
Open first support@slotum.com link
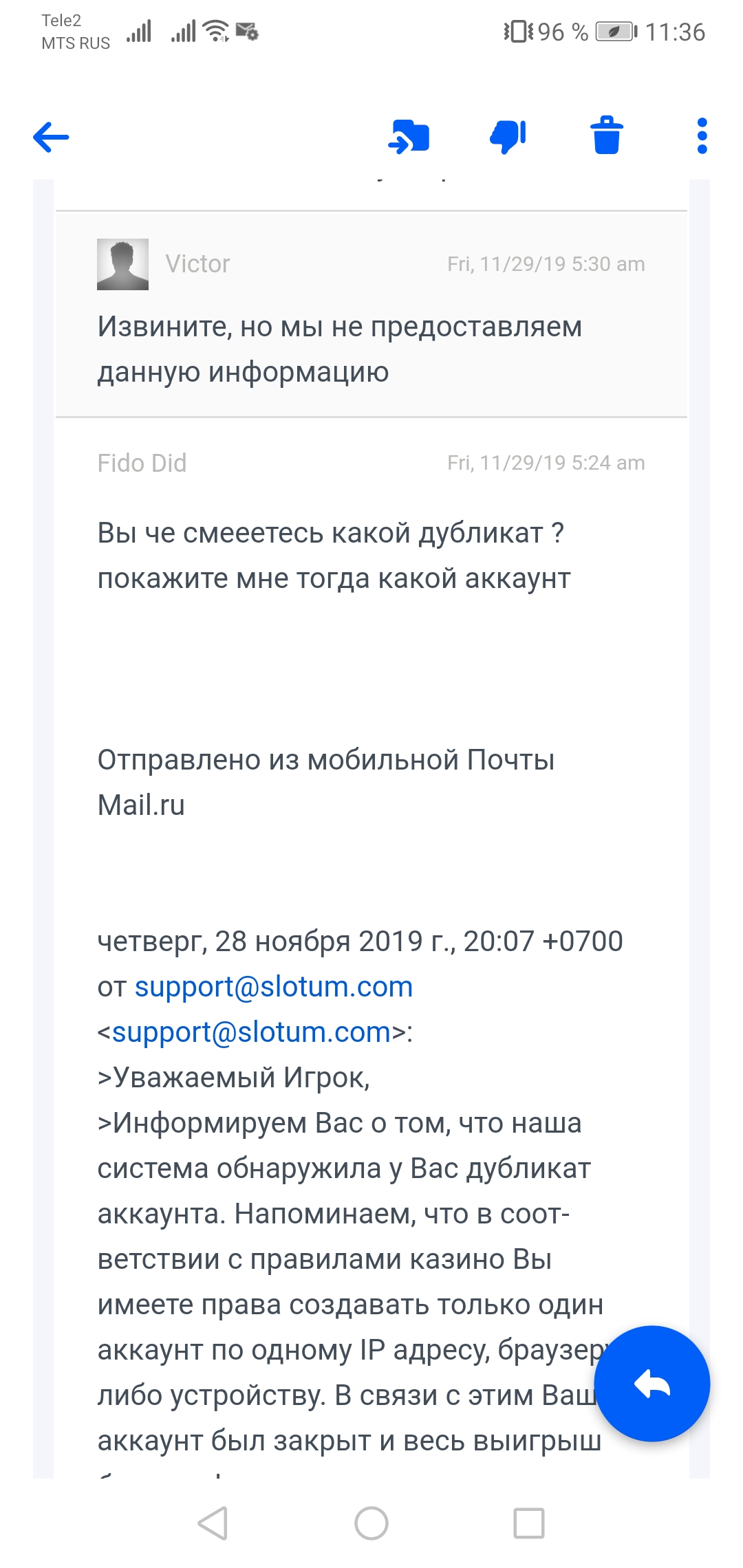tap(274, 987)
